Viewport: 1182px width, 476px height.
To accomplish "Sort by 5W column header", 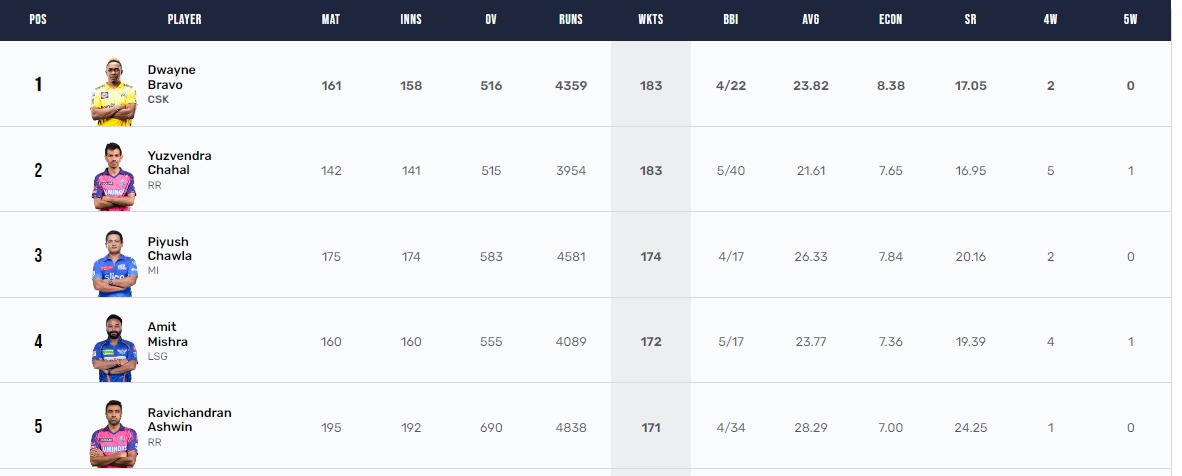I will [1130, 20].
